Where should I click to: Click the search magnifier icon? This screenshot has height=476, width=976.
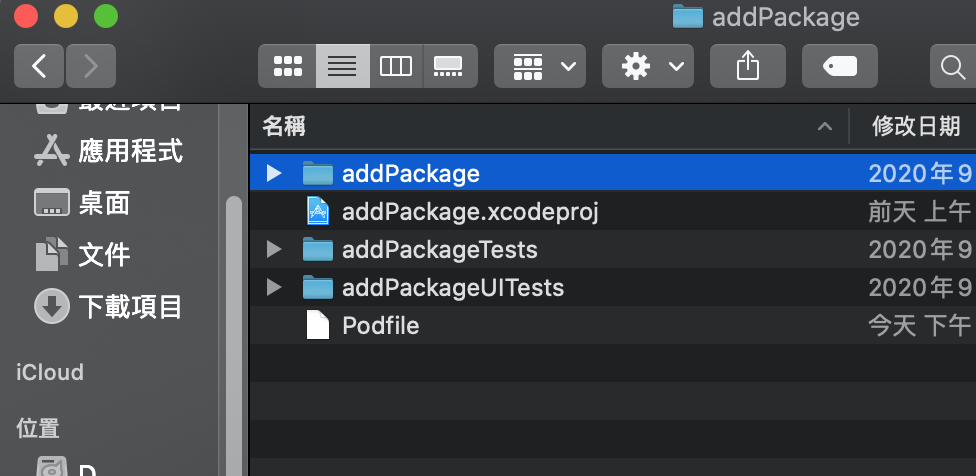click(952, 67)
